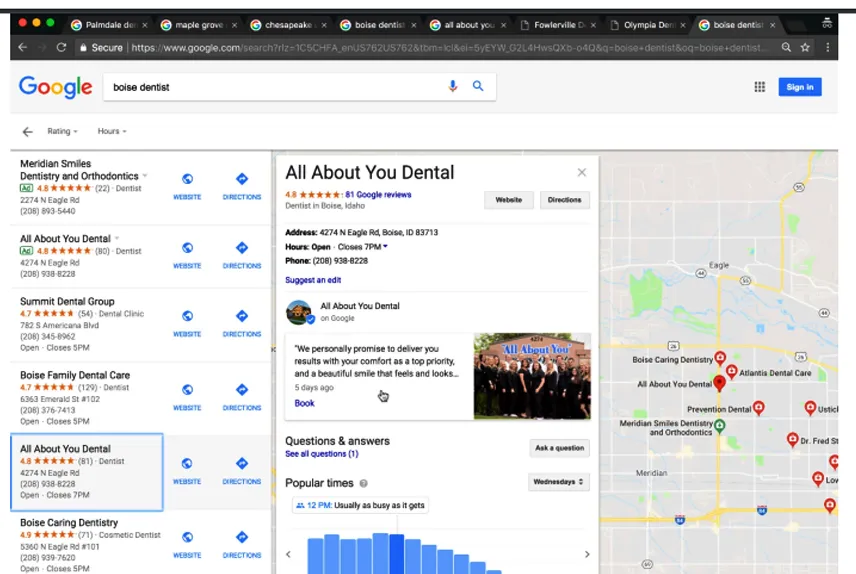Open Website for Meridian Smiles listing
The width and height of the screenshot is (856, 574).
coord(187,186)
